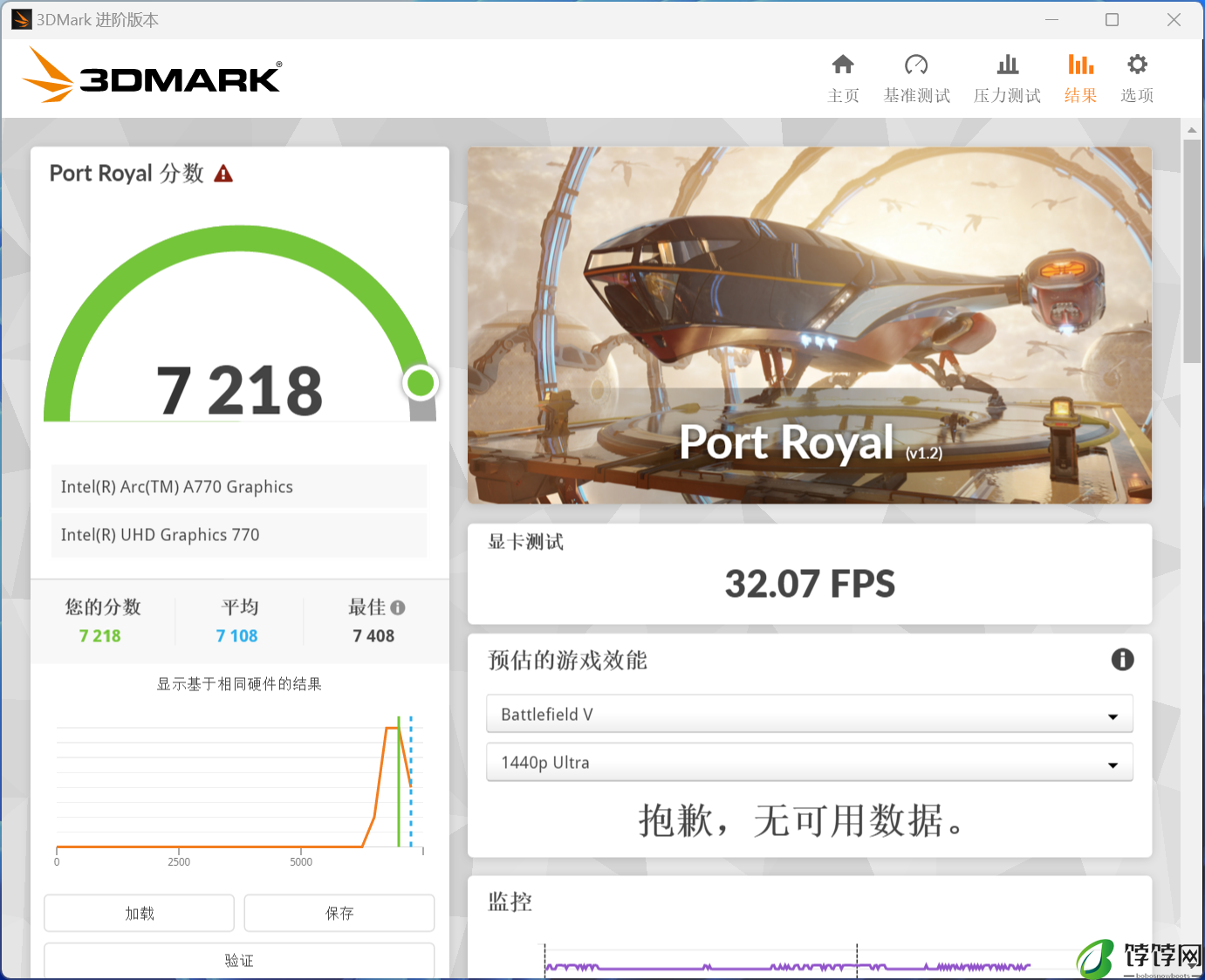Click the 显卡测试 heading
Screen dimensions: 1205x980
pyautogui.click(x=525, y=542)
